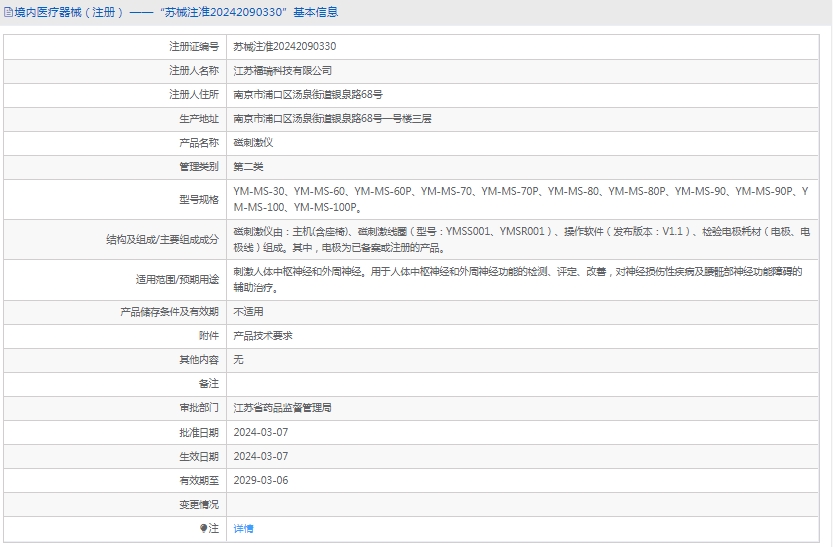Click the empty 备注 value cell

click(x=520, y=384)
